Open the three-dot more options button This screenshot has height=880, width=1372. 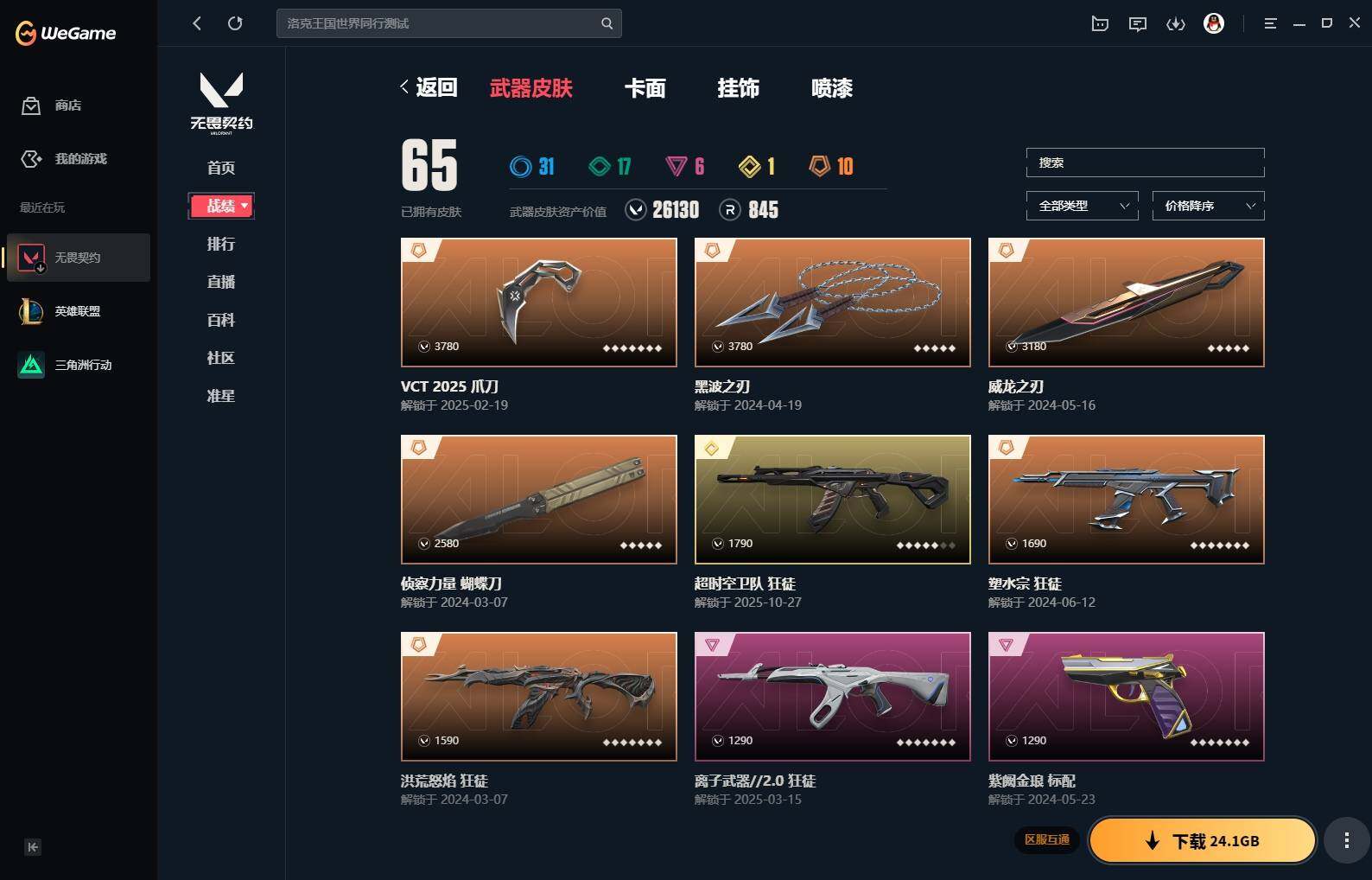tap(1346, 840)
